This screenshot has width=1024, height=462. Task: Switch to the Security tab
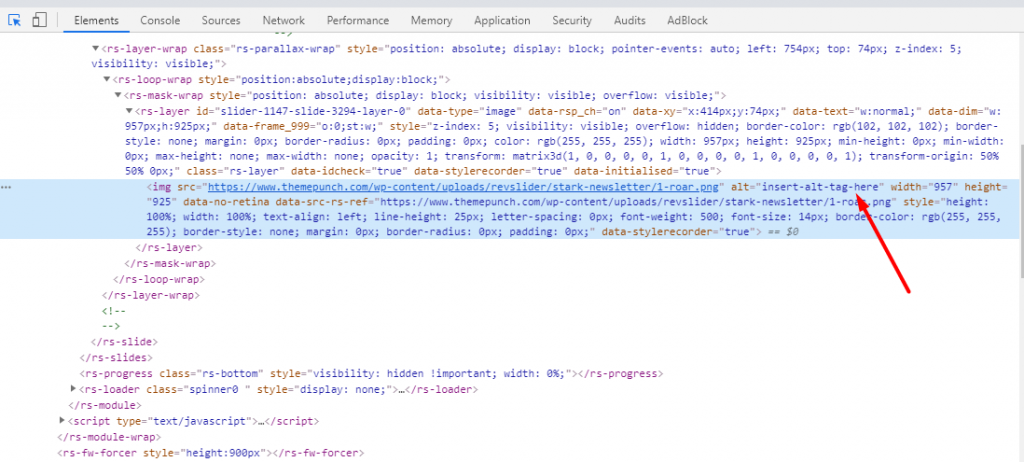[x=571, y=20]
